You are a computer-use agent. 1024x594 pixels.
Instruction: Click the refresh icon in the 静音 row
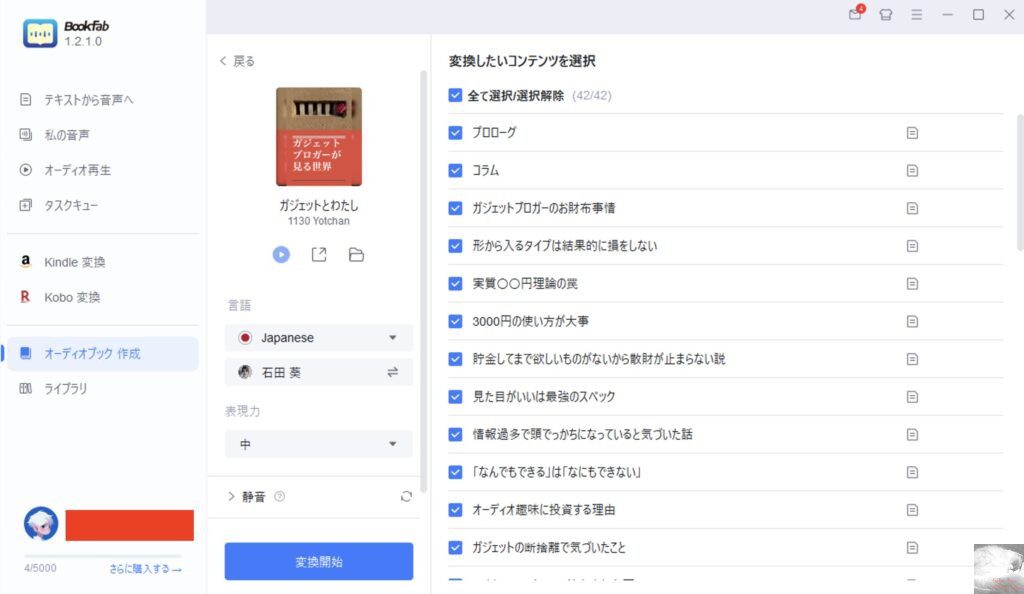tap(405, 496)
